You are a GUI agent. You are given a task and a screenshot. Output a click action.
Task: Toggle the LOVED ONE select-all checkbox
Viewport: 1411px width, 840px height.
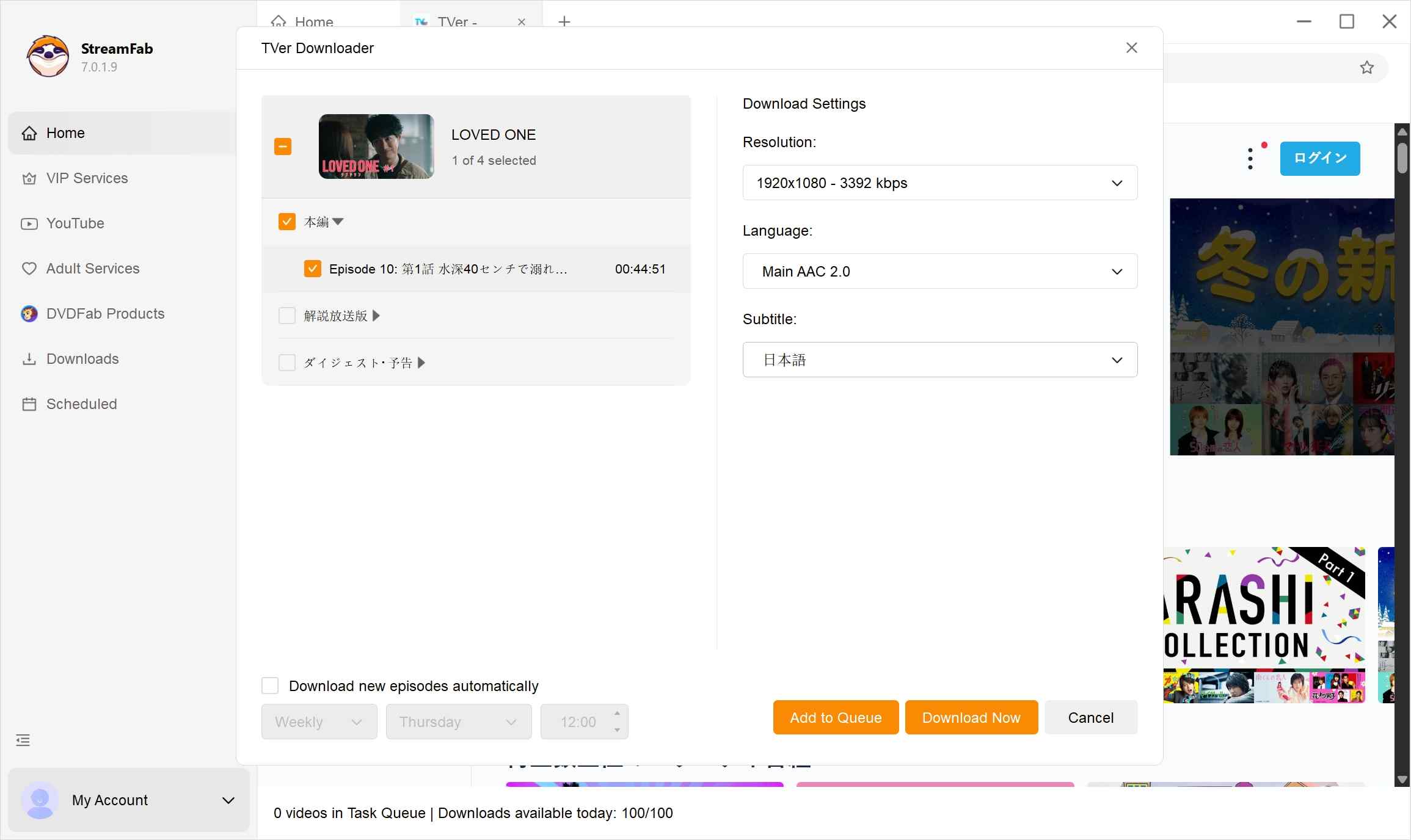tap(283, 147)
